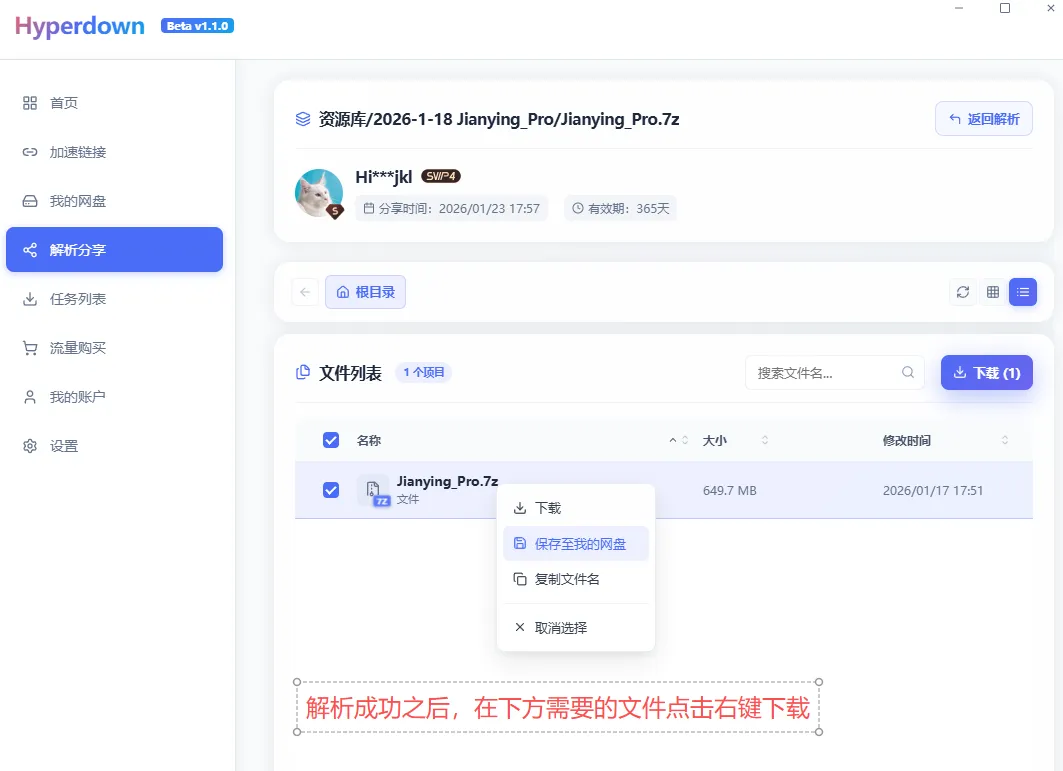Maximize the Hyperdown window

click(1005, 8)
